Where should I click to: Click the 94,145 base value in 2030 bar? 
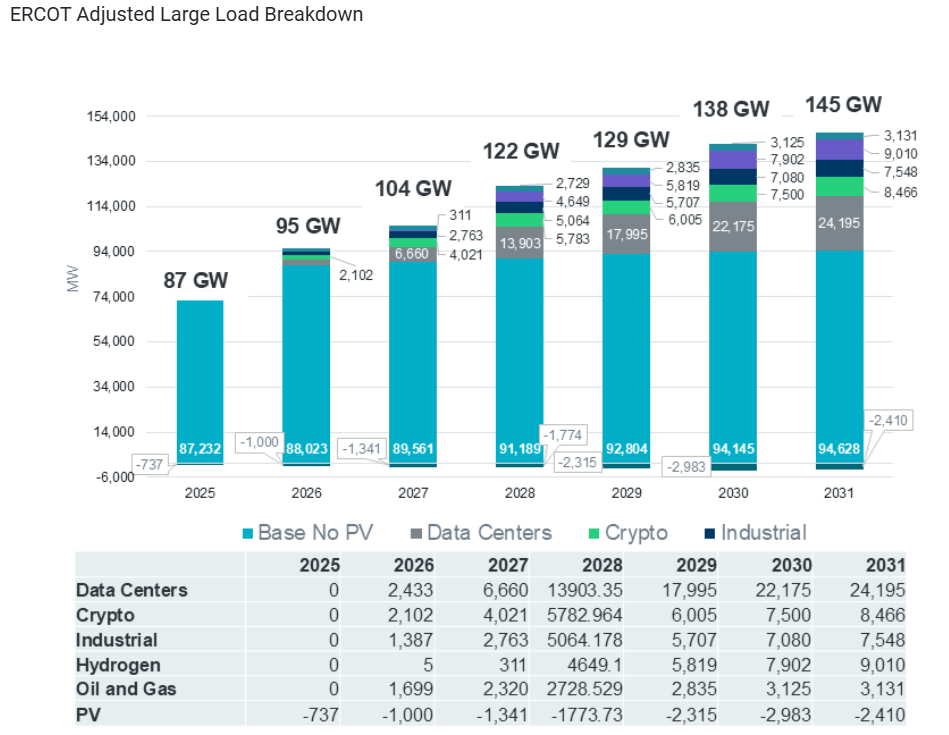coord(733,449)
